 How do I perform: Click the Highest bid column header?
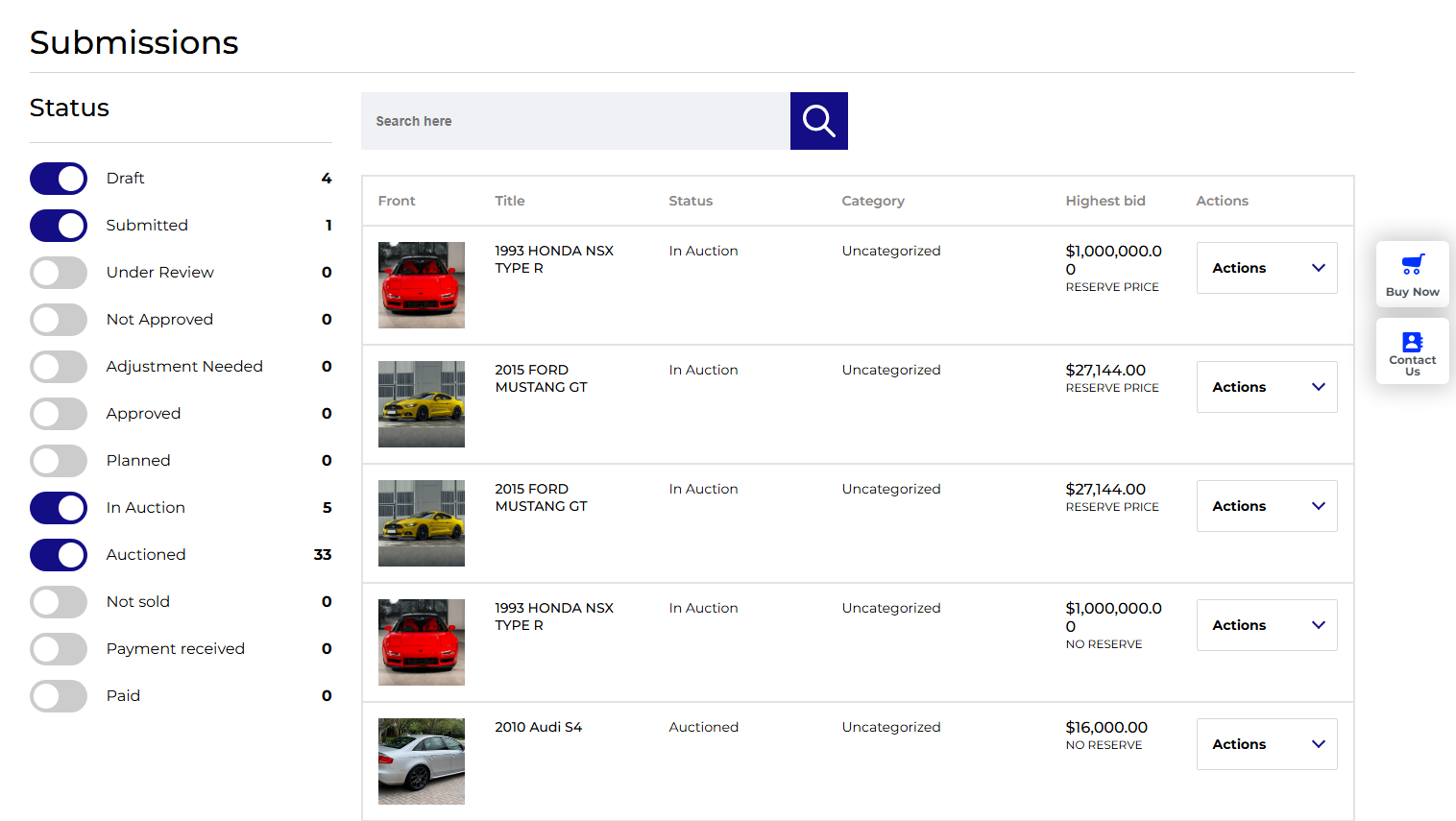click(1105, 201)
